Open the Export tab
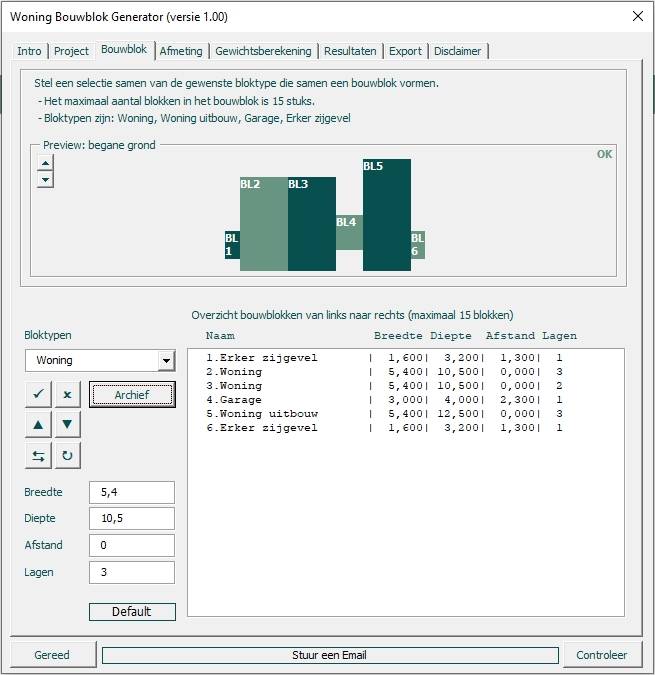The height and width of the screenshot is (675, 655). pos(405,51)
